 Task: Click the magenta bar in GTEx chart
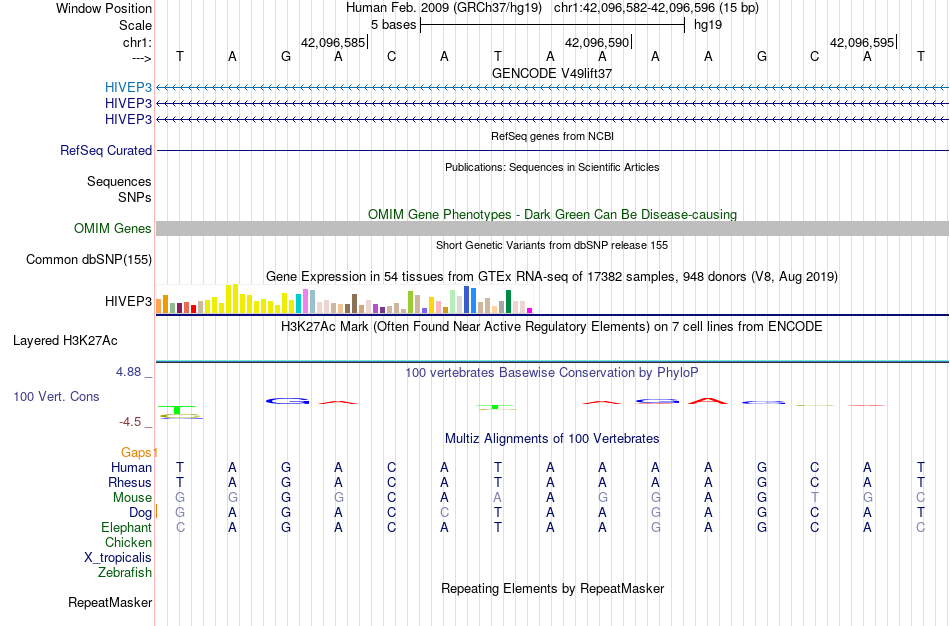pos(530,310)
